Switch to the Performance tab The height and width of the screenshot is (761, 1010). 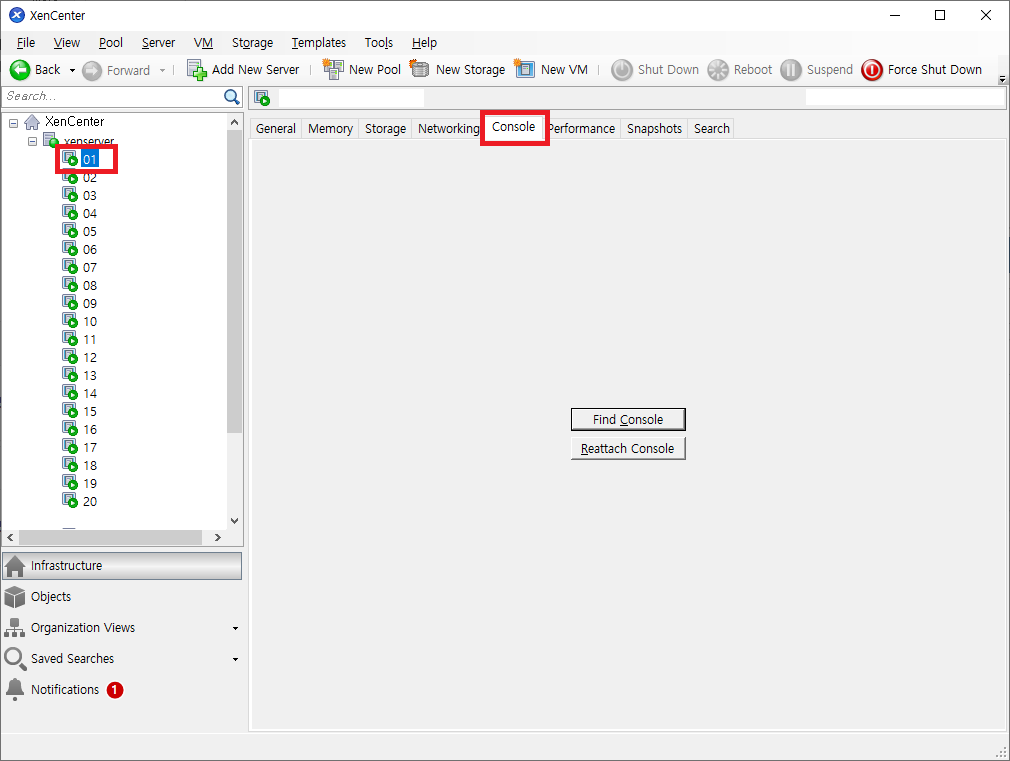tap(582, 128)
